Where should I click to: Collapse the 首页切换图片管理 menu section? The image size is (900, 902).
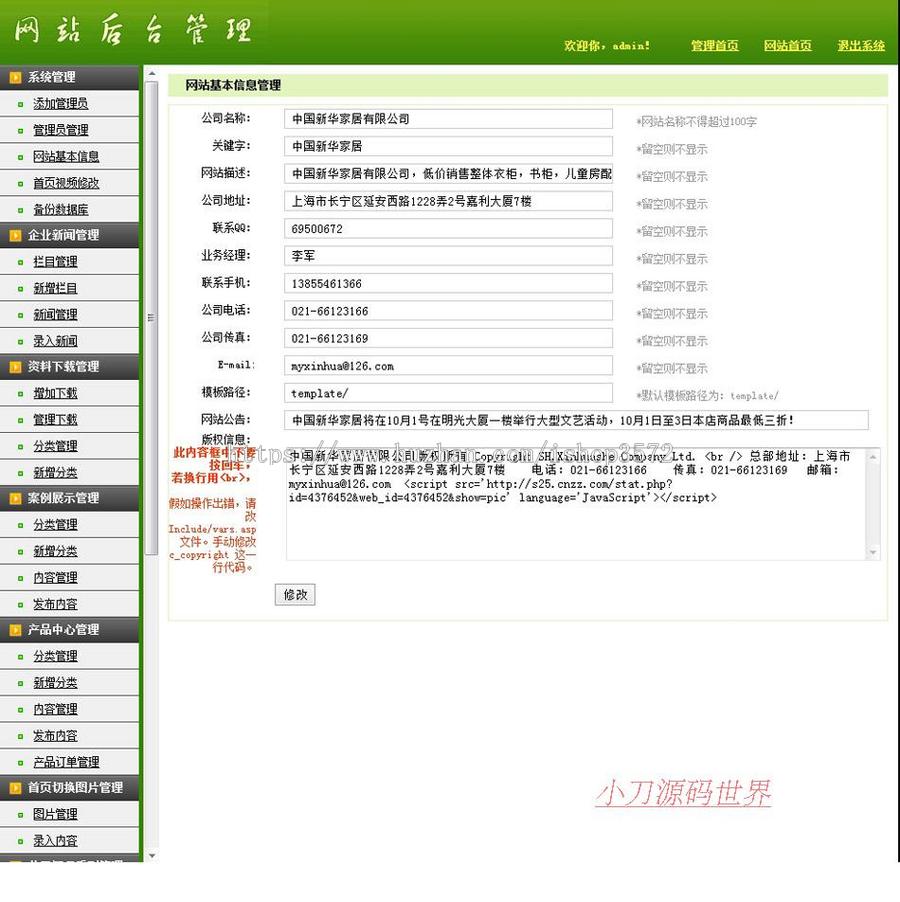pyautogui.click(x=70, y=788)
